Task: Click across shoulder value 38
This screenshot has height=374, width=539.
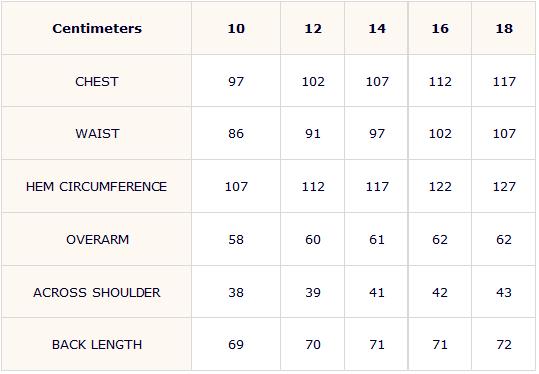Action: point(236,293)
